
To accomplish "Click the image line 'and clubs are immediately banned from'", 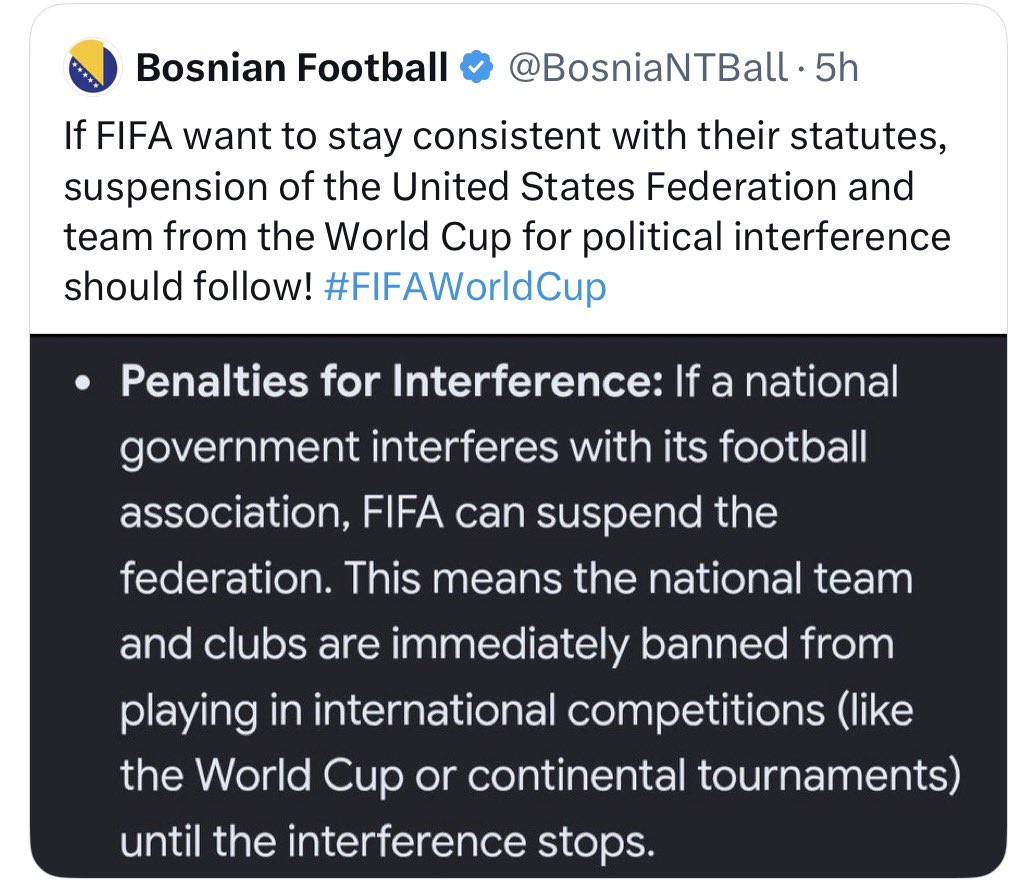I will point(507,644).
